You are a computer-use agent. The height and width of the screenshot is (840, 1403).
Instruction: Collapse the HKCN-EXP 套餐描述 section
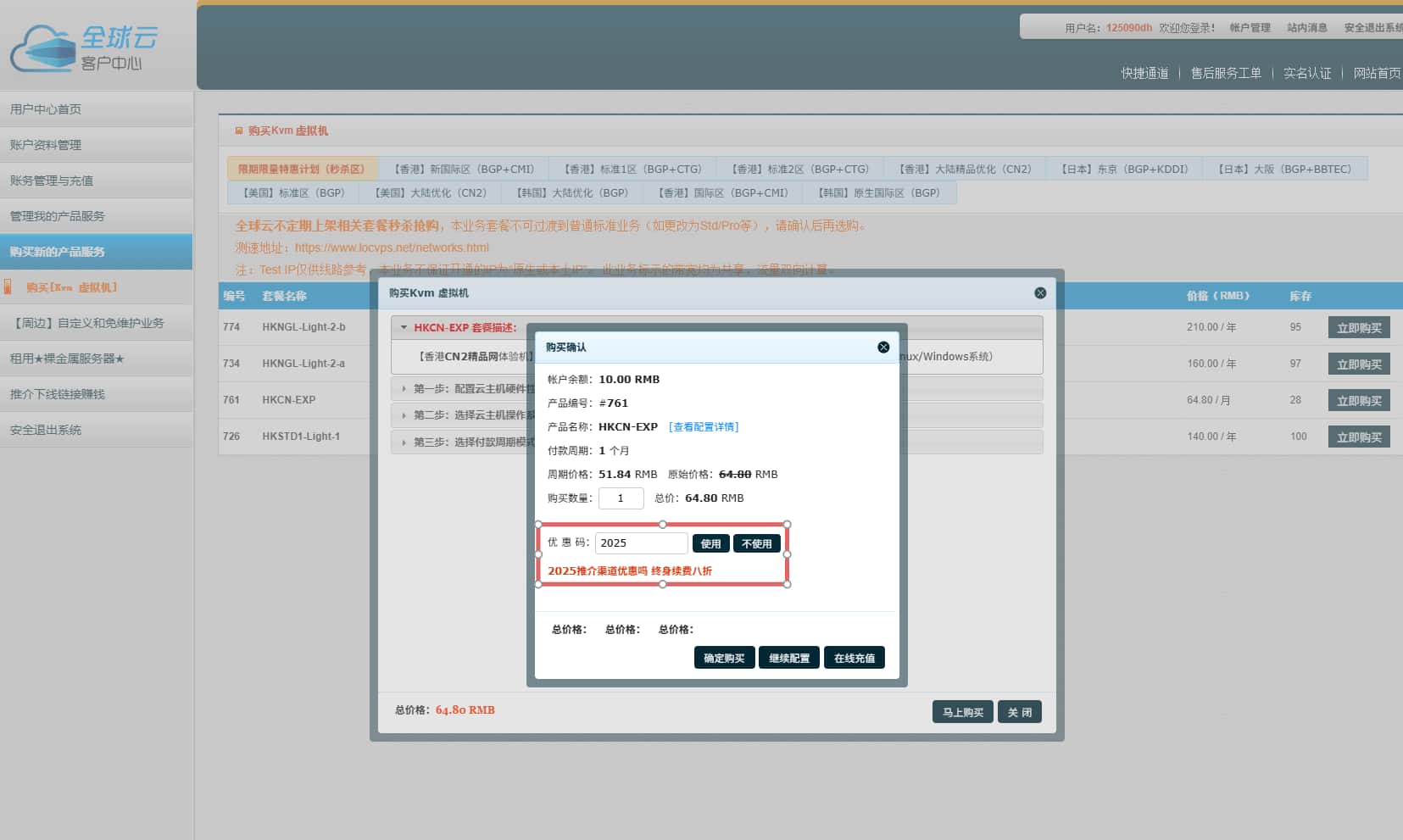pos(404,327)
